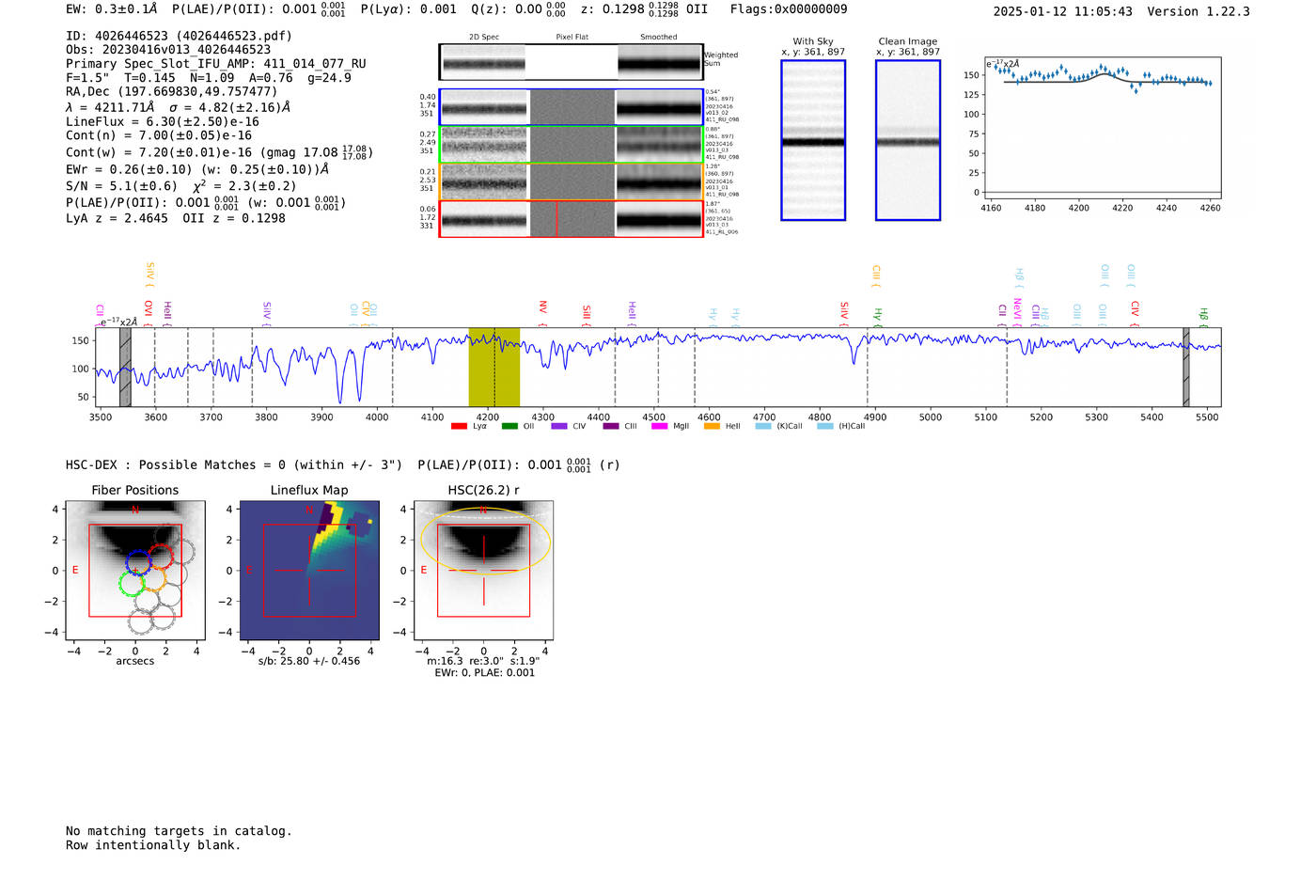
Task: Click the 'Smoothed' column header
Action: coord(659,38)
